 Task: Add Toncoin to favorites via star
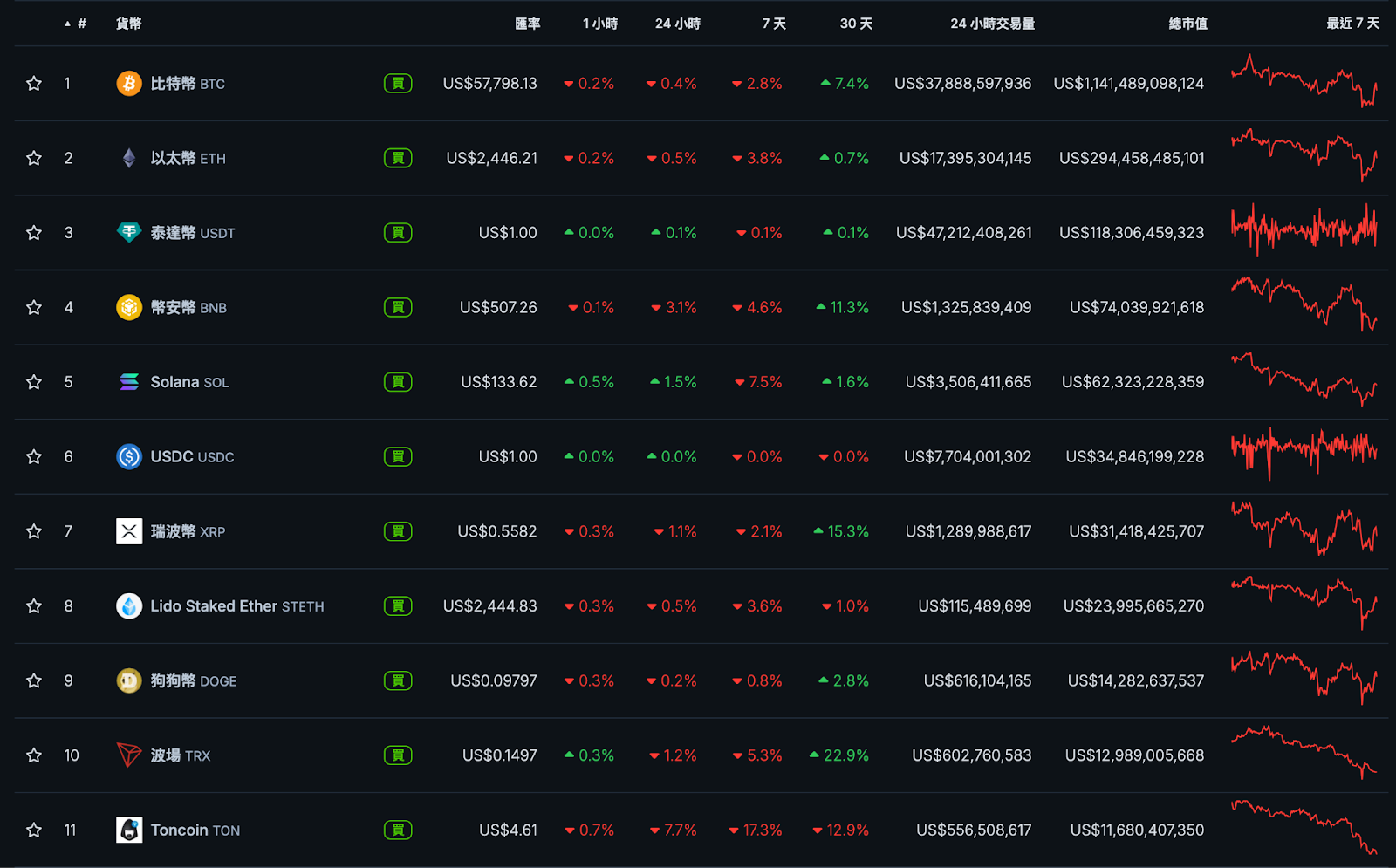pos(34,830)
